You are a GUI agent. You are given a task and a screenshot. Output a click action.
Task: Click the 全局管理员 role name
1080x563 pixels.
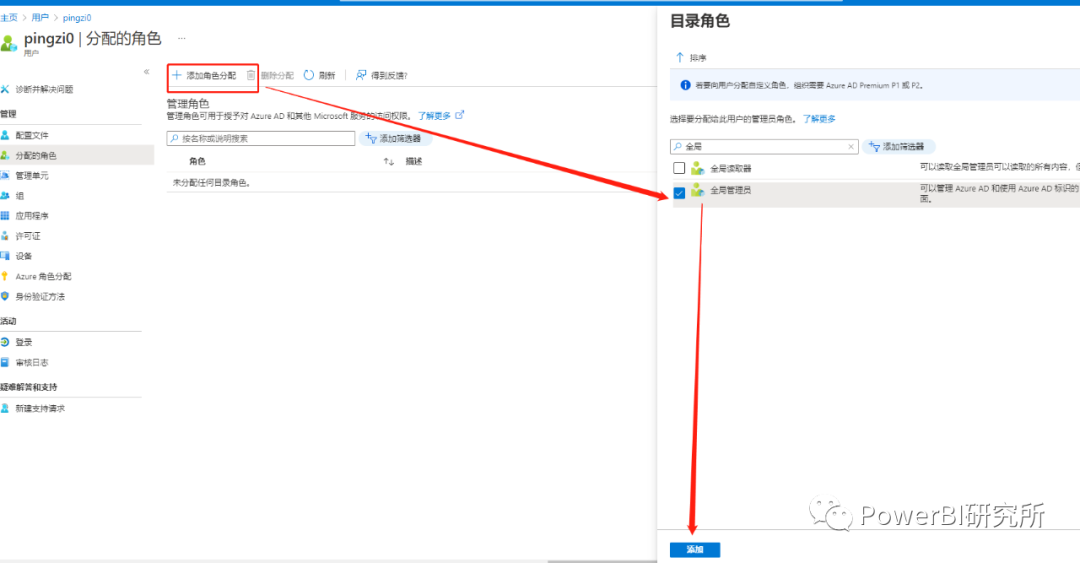pos(731,190)
